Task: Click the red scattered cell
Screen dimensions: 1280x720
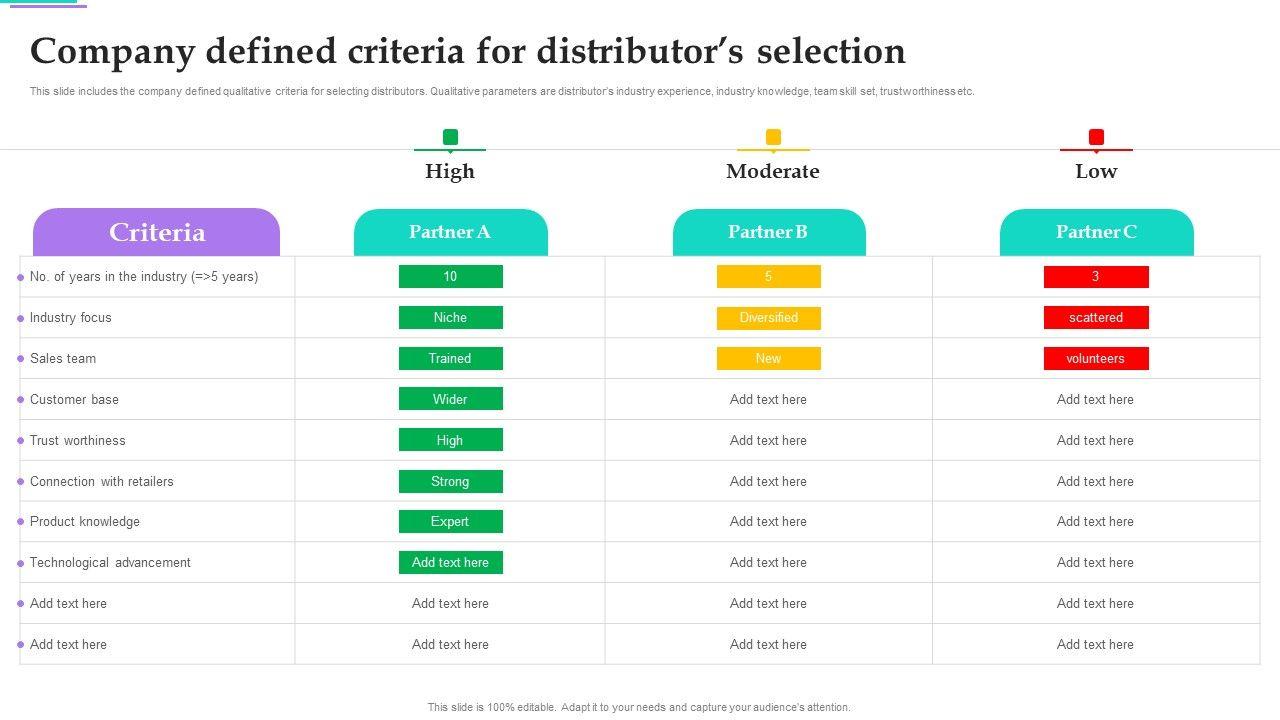Action: pos(1096,317)
